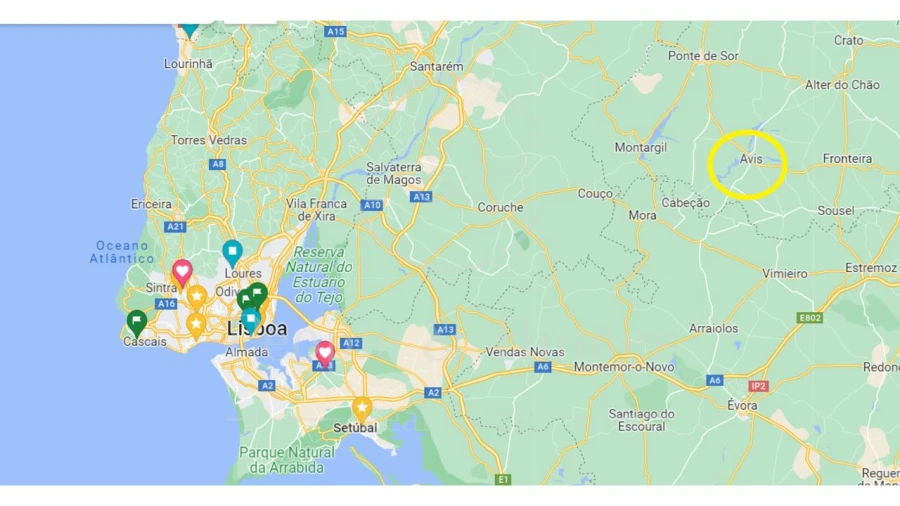The image size is (900, 506).
Task: Select the Évora city label
Action: coord(742,405)
